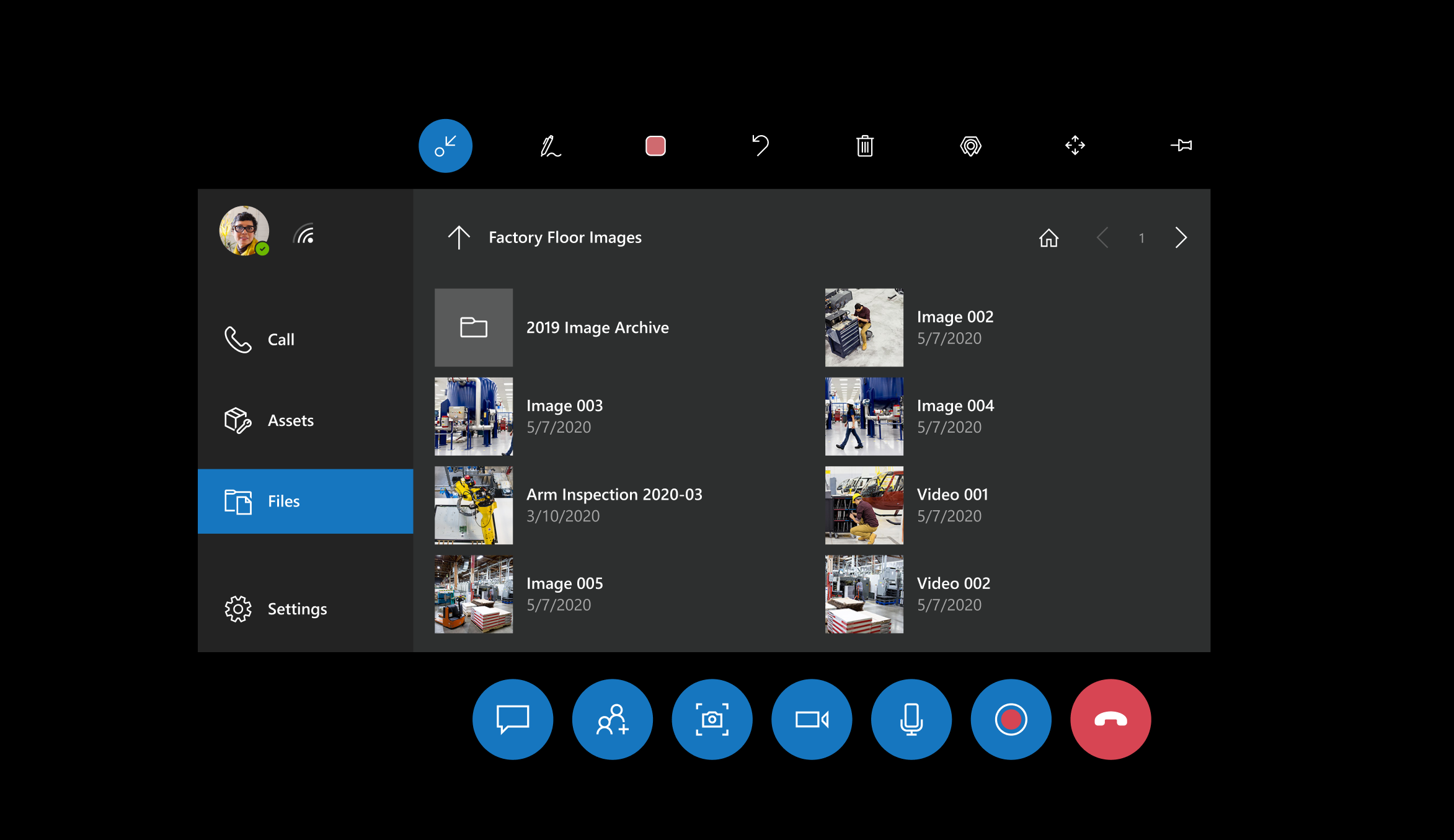Viewport: 1454px width, 840px height.
Task: Click the annotation/draw tool icon
Action: point(550,145)
